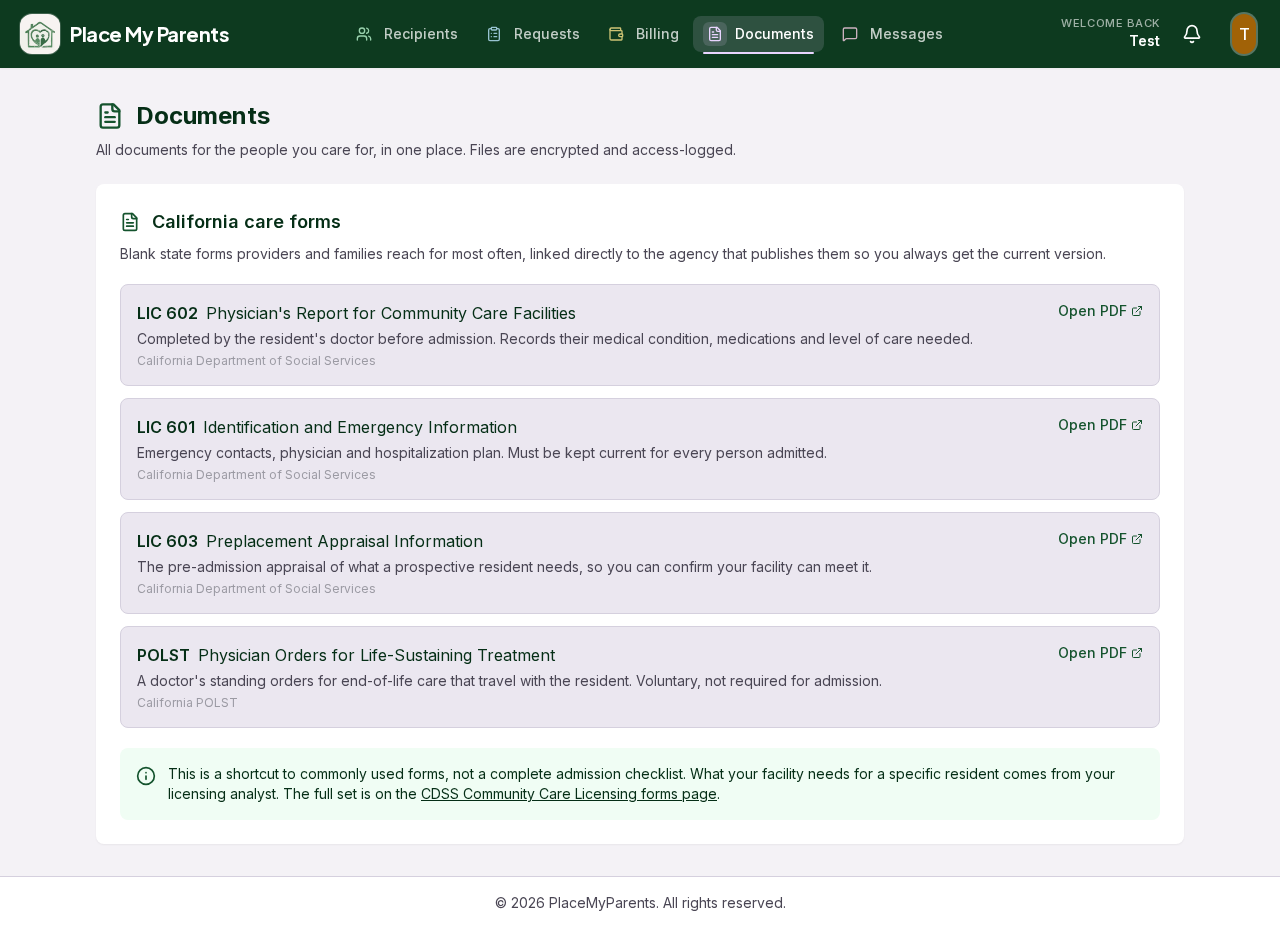
Task: Open the Billing tab
Action: [x=644, y=34]
